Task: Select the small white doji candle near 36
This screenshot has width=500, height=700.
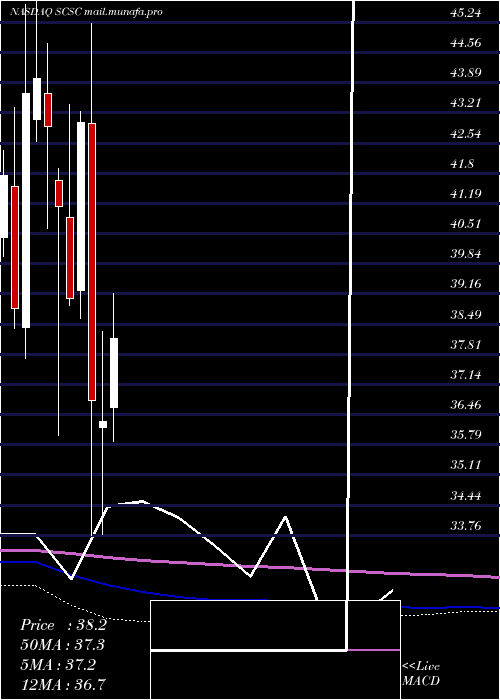Action: (x=103, y=424)
